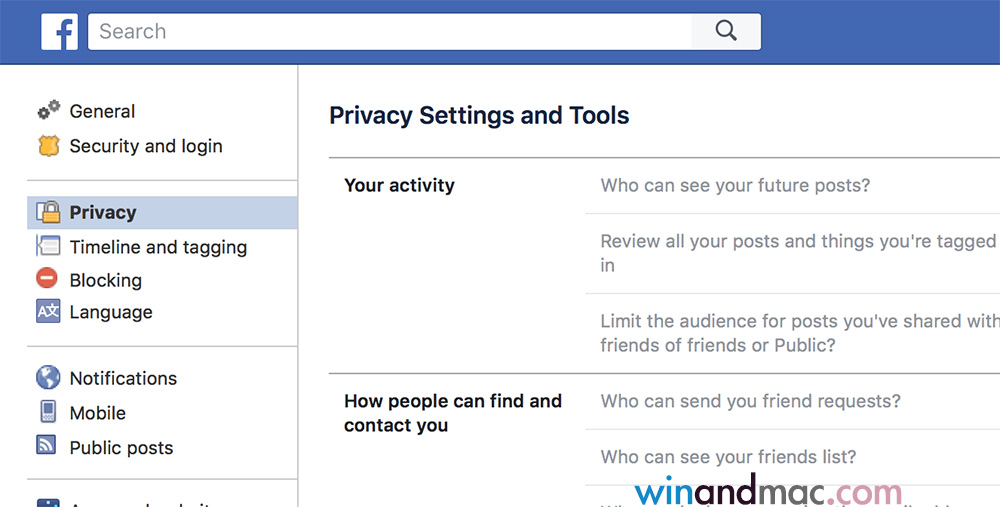Click the Notifications globe icon
This screenshot has width=1000, height=507.
coord(48,378)
